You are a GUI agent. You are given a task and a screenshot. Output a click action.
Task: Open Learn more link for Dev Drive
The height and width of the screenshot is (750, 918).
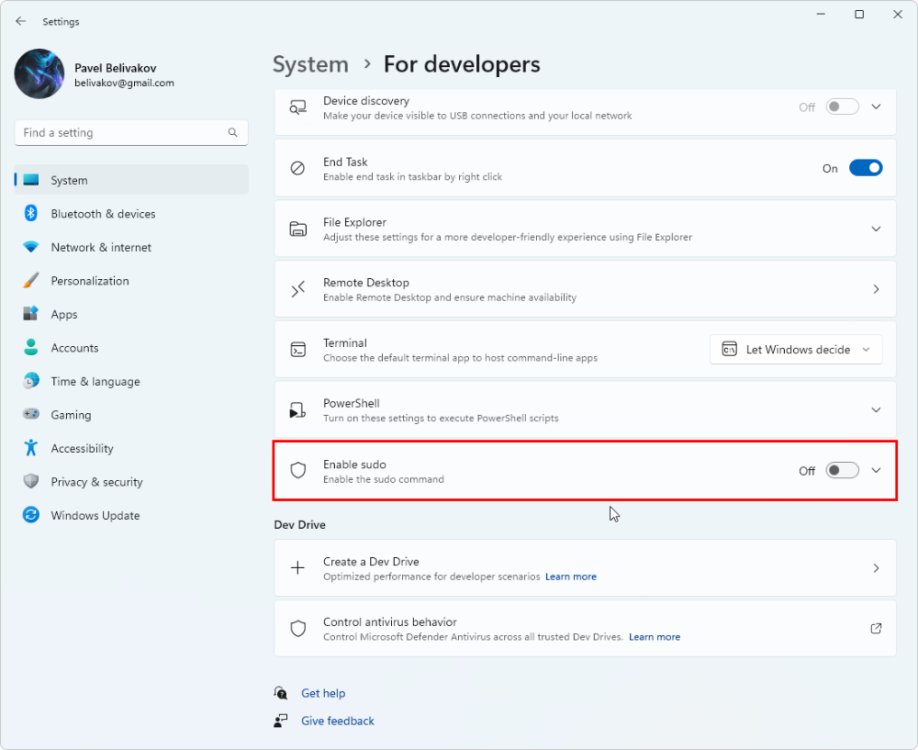571,577
